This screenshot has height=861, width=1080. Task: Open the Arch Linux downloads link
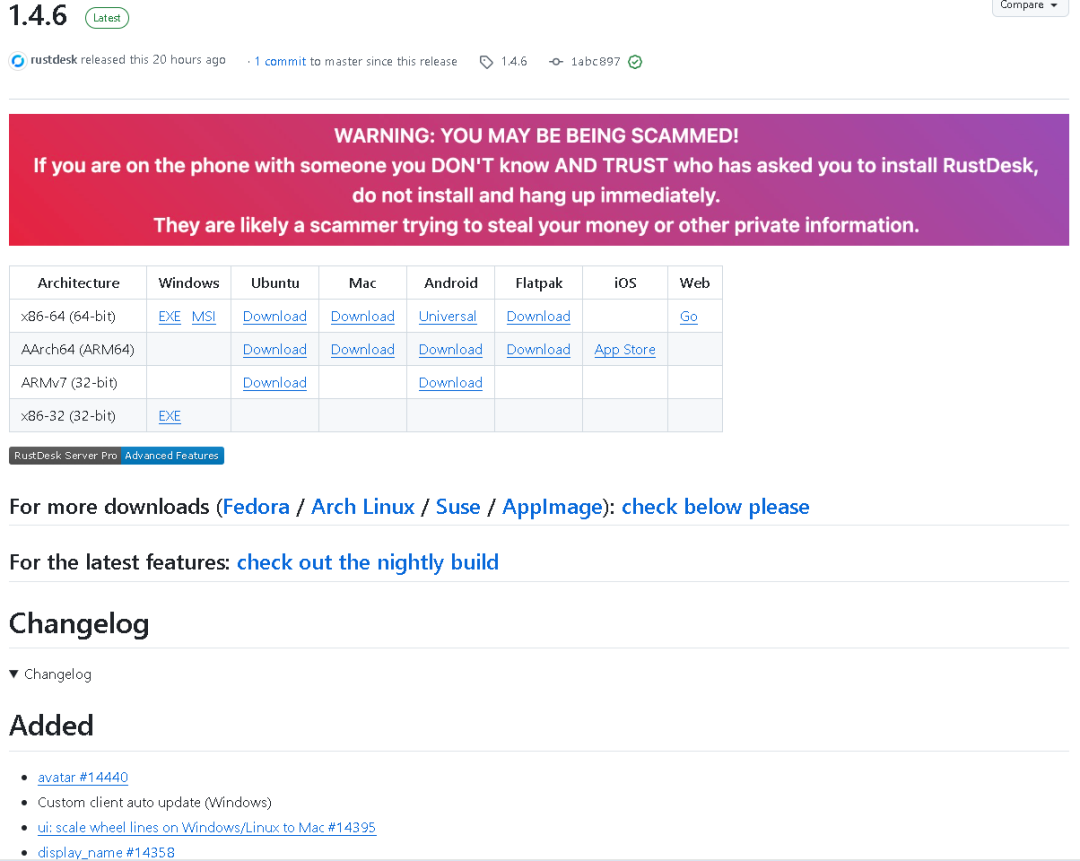[x=363, y=507]
